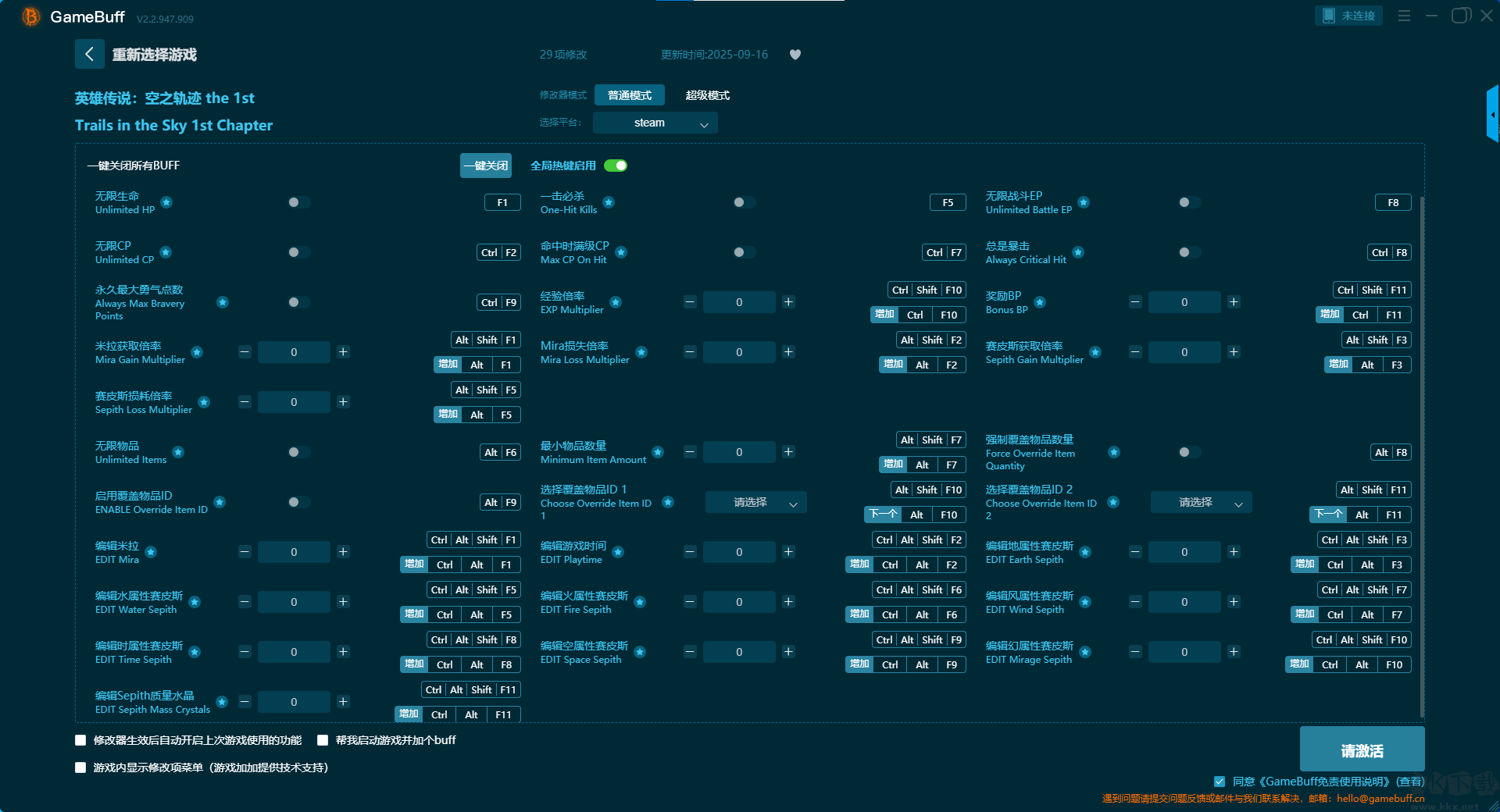Click the star icon beside EDIT Fire Sepith
The image size is (1500, 812).
(640, 602)
